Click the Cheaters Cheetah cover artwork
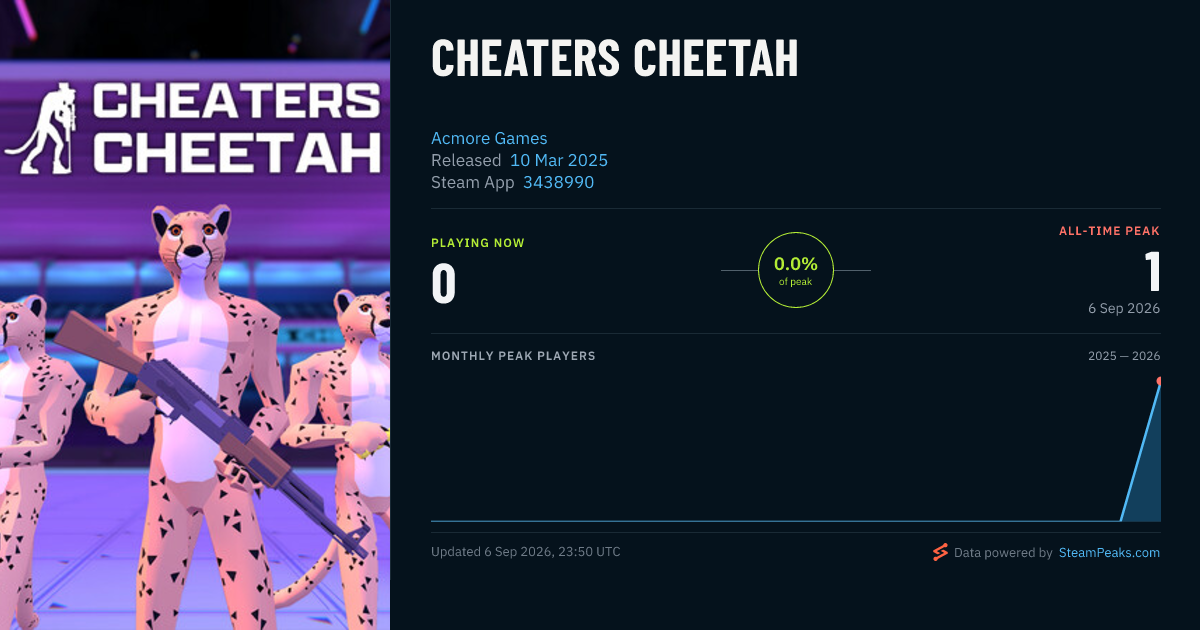This screenshot has width=1200, height=630. [x=195, y=315]
